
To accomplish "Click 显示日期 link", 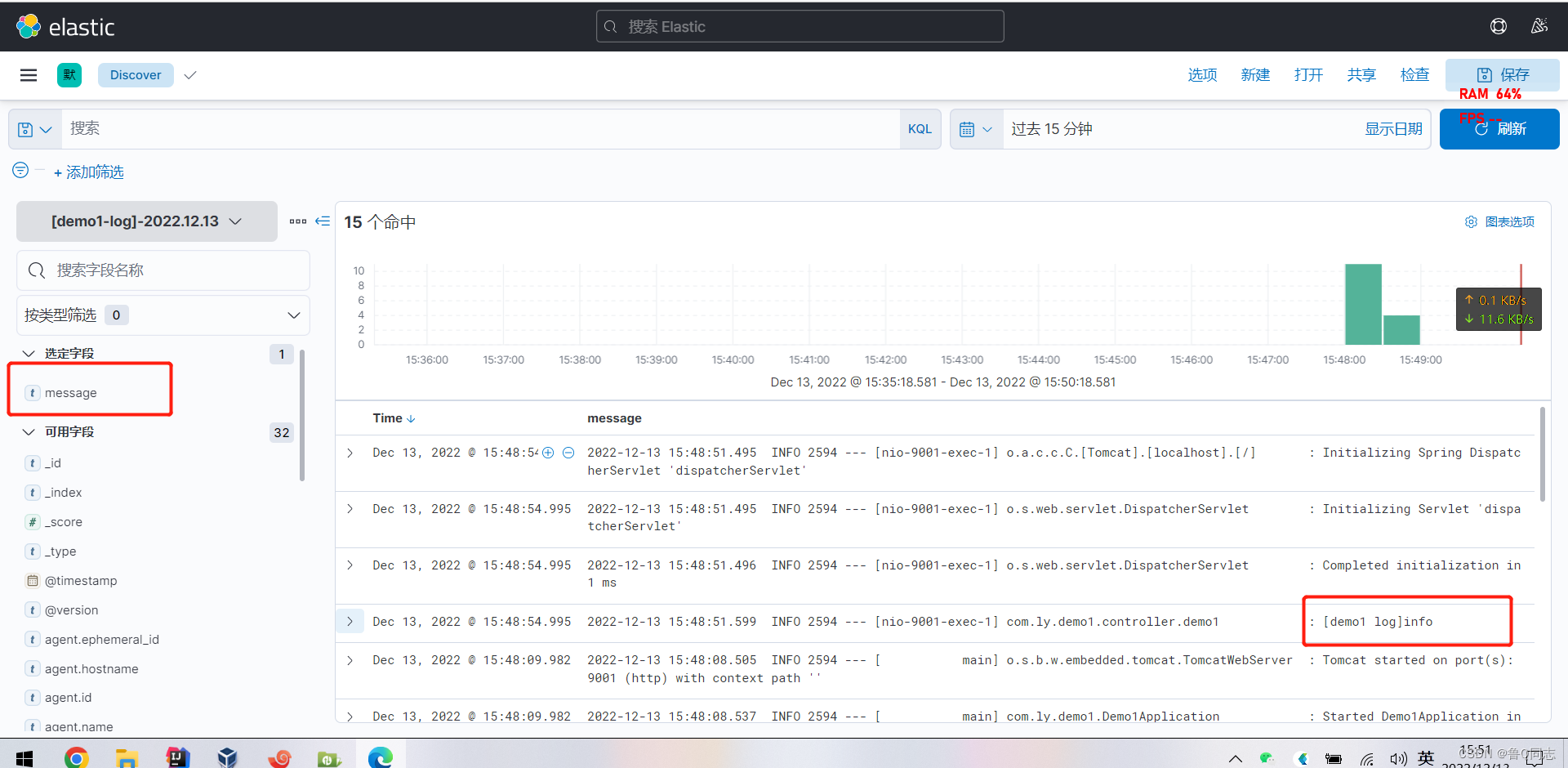I will [x=1393, y=129].
